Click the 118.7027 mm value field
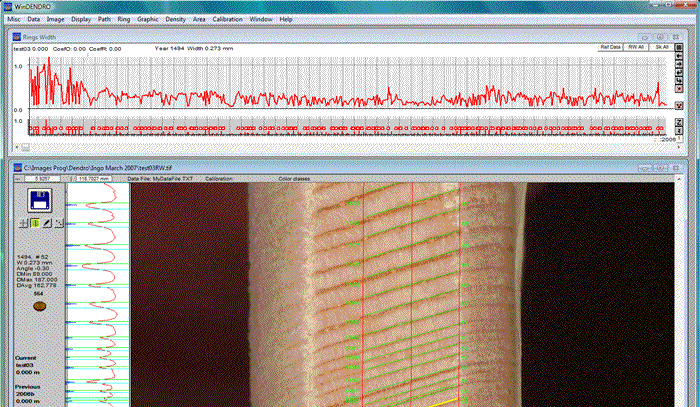Screen dimensions: 700x407 click(93, 179)
